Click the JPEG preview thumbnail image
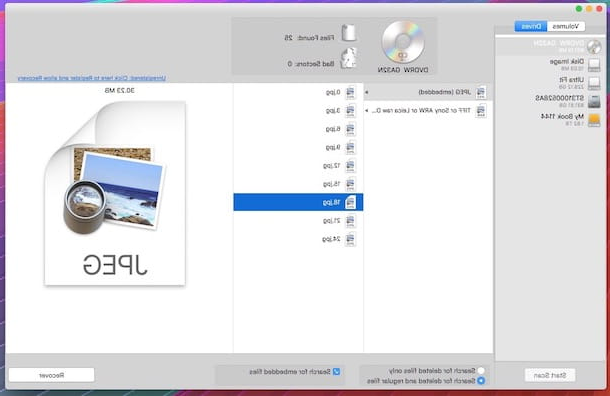The image size is (610, 396). pyautogui.click(x=115, y=193)
